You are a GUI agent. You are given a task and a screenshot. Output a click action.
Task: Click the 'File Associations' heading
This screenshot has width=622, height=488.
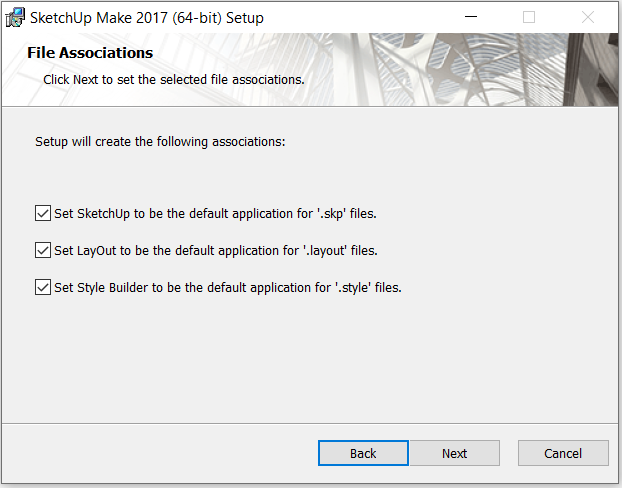[x=90, y=53]
